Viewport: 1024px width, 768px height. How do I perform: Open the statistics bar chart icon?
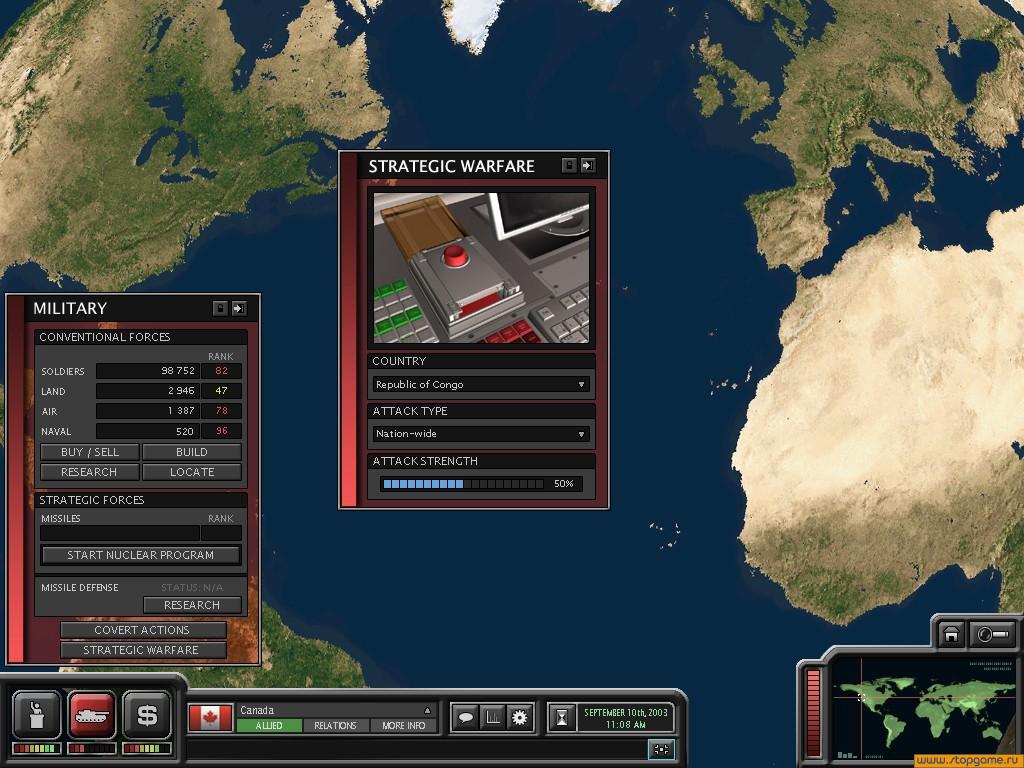[492, 717]
